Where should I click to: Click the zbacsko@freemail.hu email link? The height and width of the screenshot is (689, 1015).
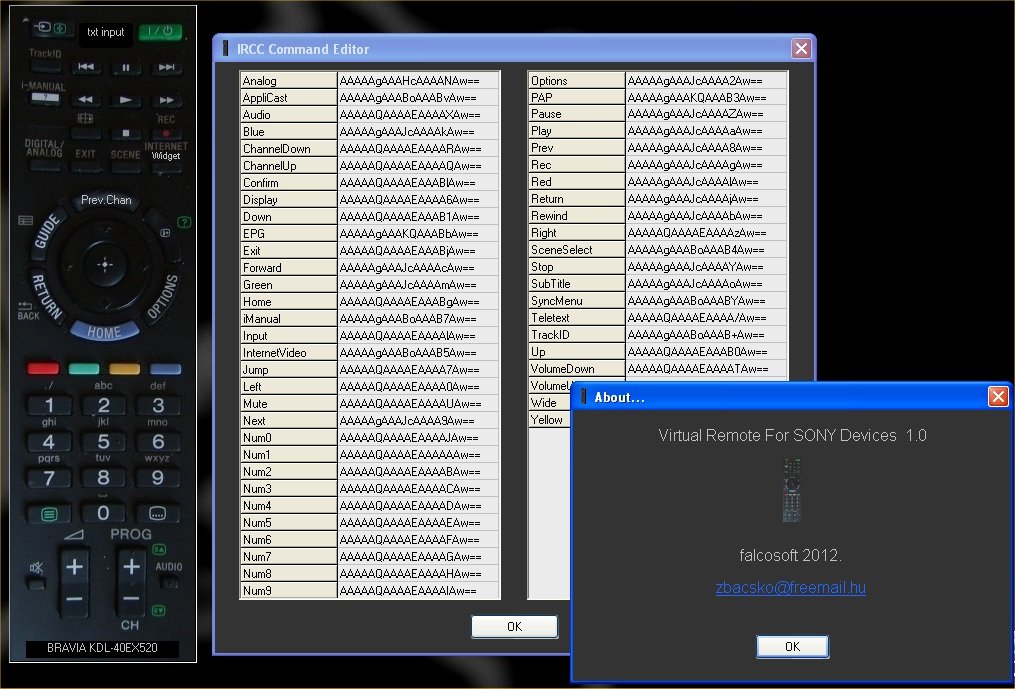790,587
